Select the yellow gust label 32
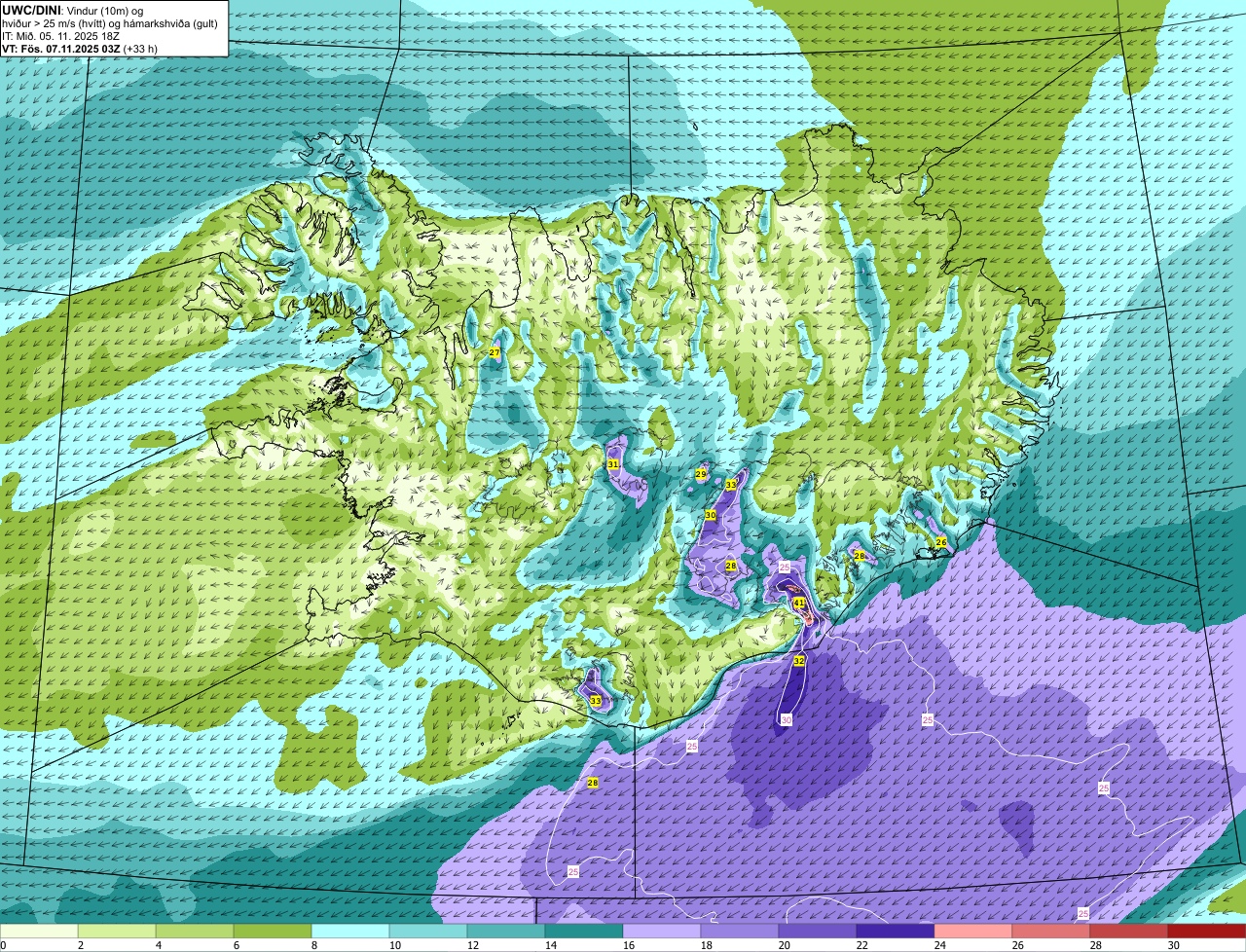This screenshot has height=952, width=1246. pyautogui.click(x=799, y=661)
